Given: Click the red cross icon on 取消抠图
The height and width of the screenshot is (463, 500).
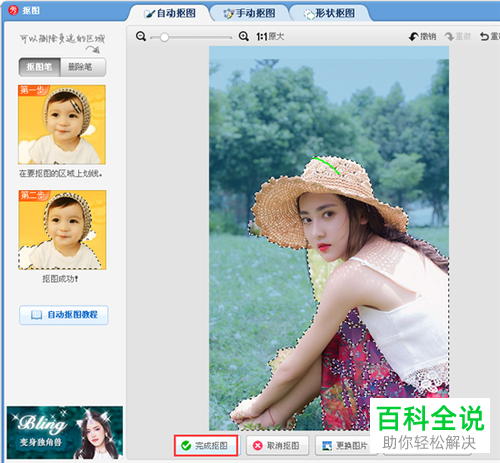Looking at the screenshot, I should click(258, 445).
